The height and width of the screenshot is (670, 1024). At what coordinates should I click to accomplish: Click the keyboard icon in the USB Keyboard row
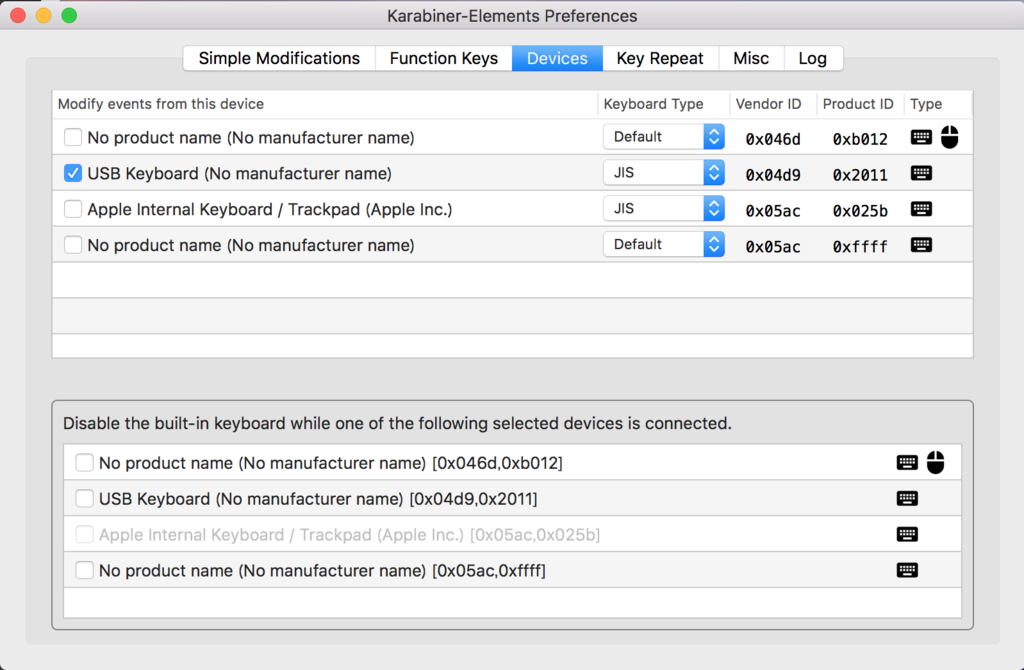[921, 173]
